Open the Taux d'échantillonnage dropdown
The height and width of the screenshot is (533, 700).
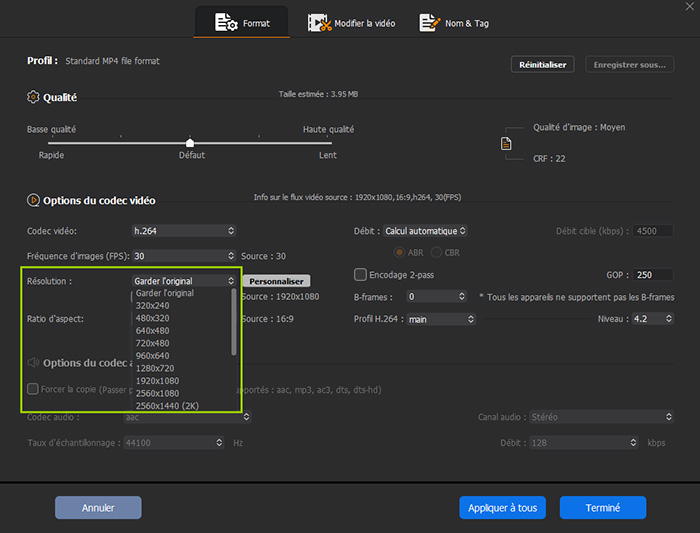click(x=174, y=442)
